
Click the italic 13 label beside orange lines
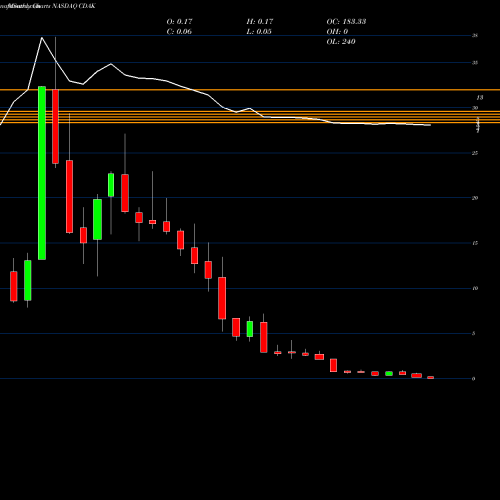tap(479, 98)
